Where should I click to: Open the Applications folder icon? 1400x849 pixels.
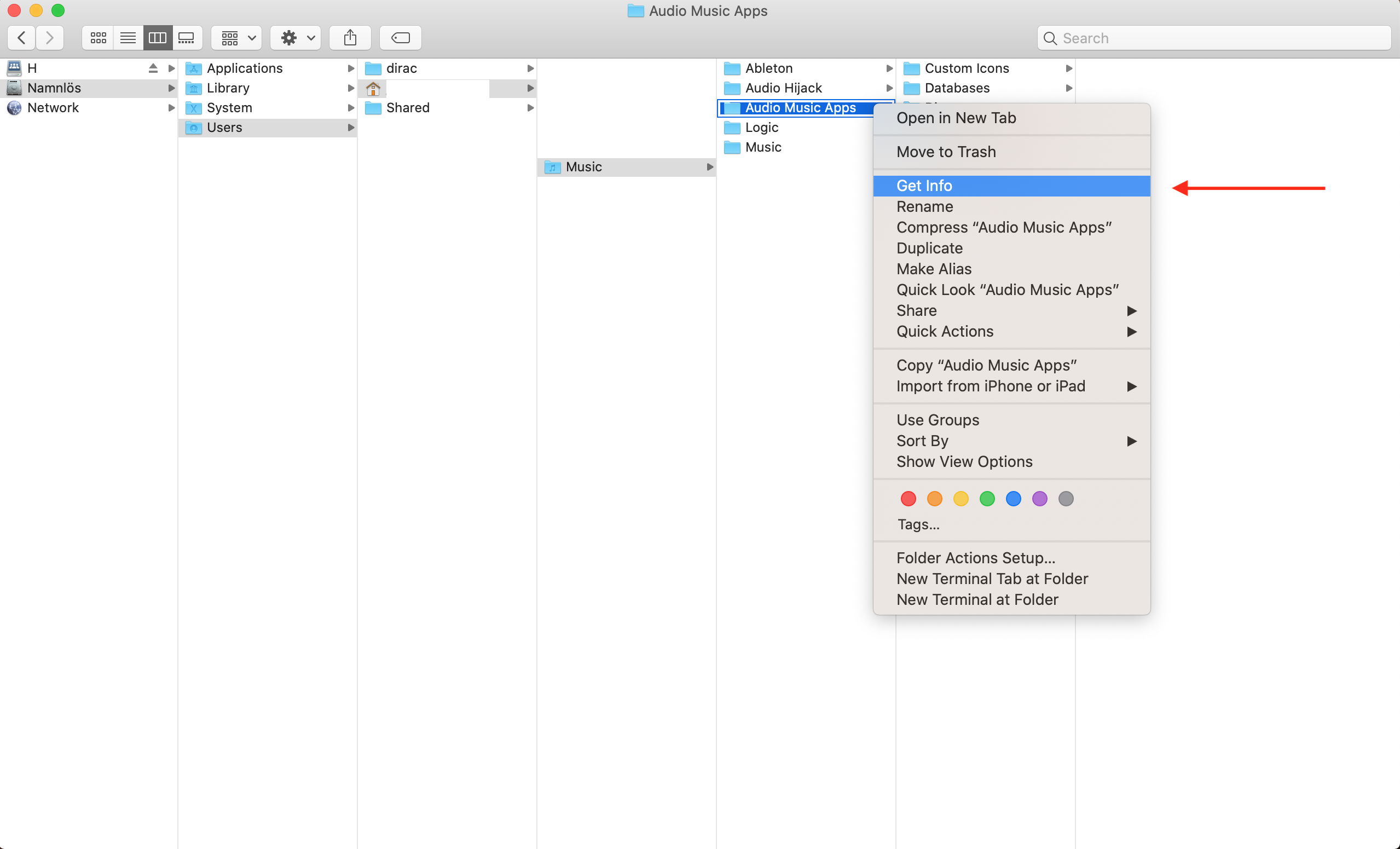click(x=194, y=69)
